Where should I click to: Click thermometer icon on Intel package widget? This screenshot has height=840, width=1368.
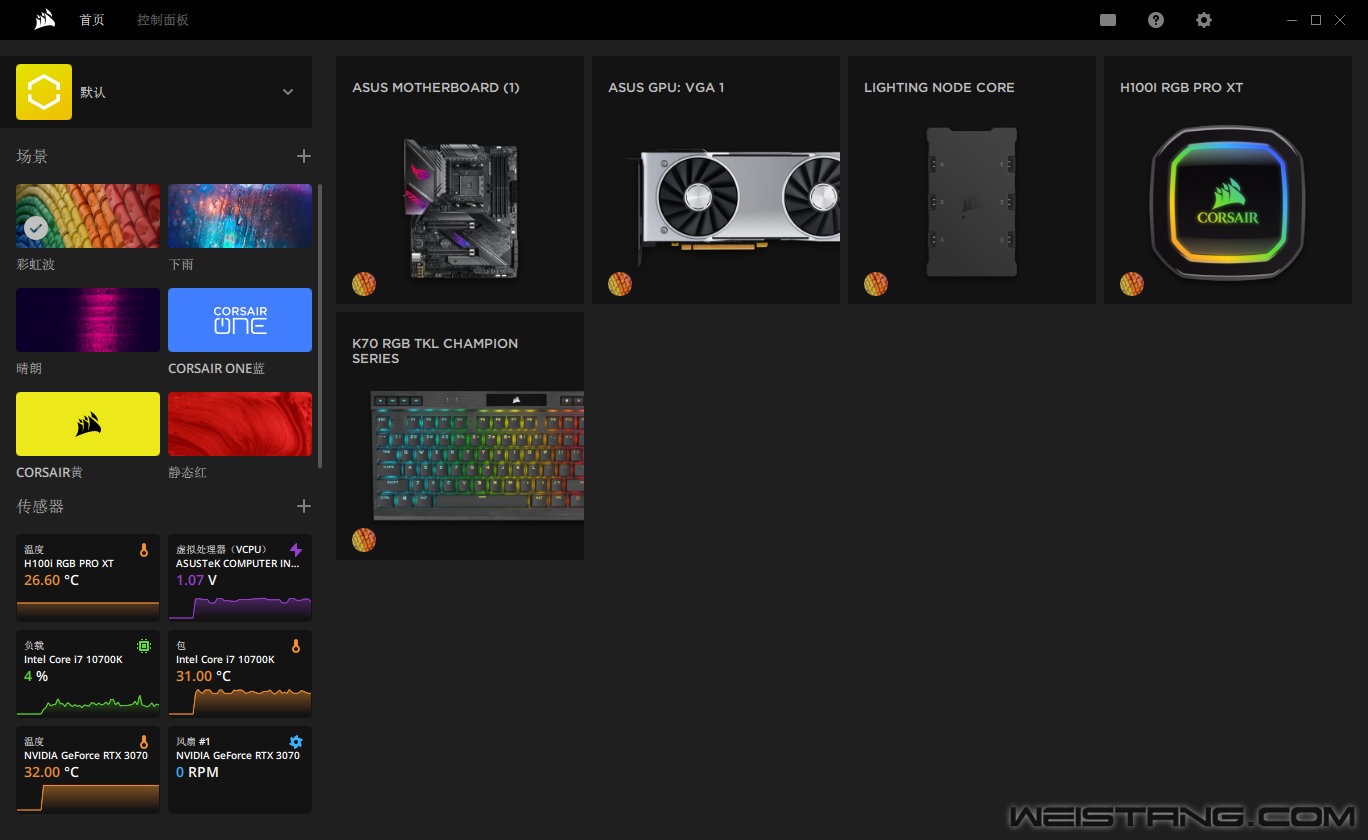tap(295, 646)
